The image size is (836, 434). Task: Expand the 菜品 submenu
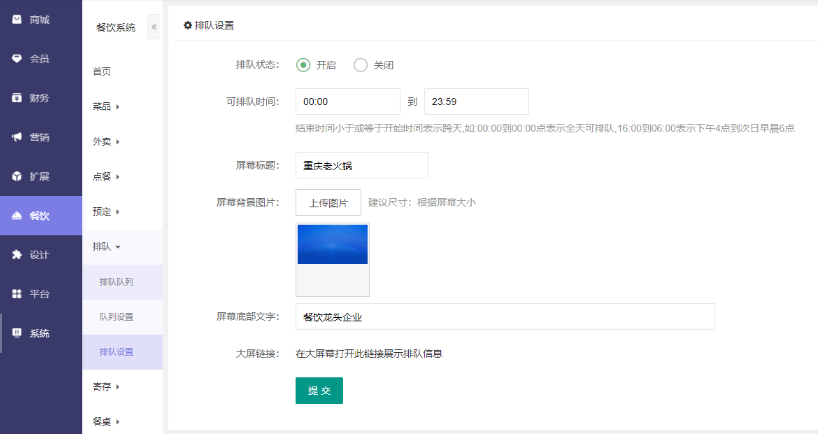(x=106, y=106)
